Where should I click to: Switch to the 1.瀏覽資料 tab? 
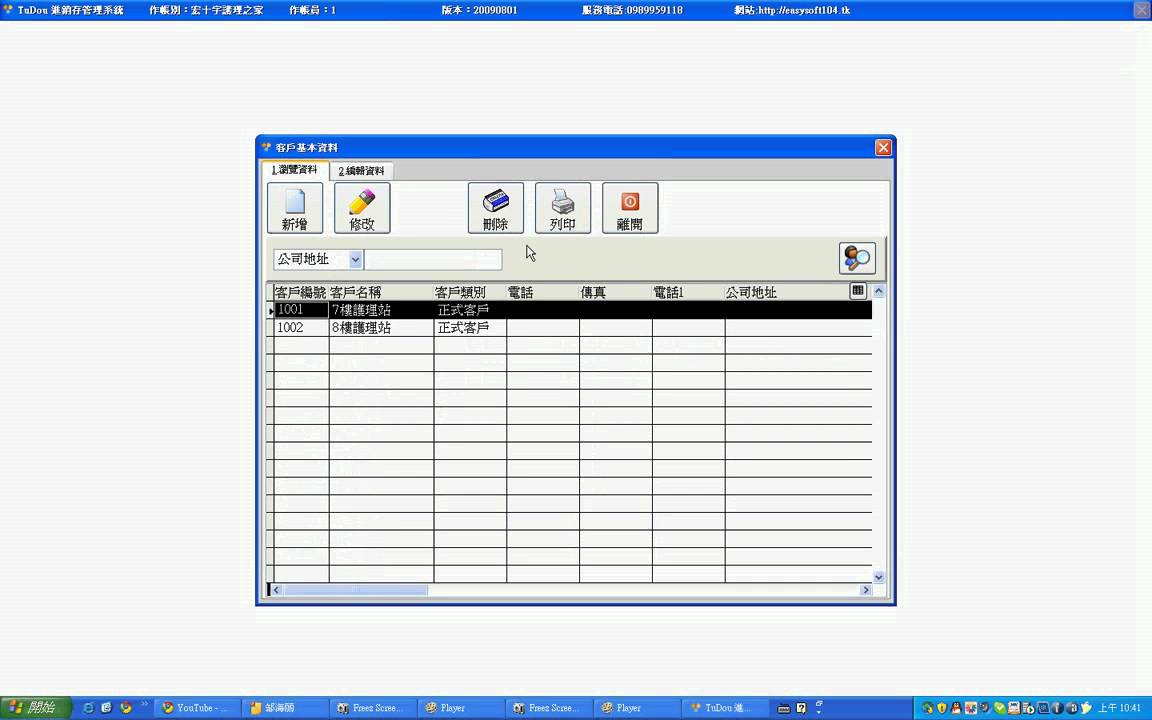pos(295,170)
